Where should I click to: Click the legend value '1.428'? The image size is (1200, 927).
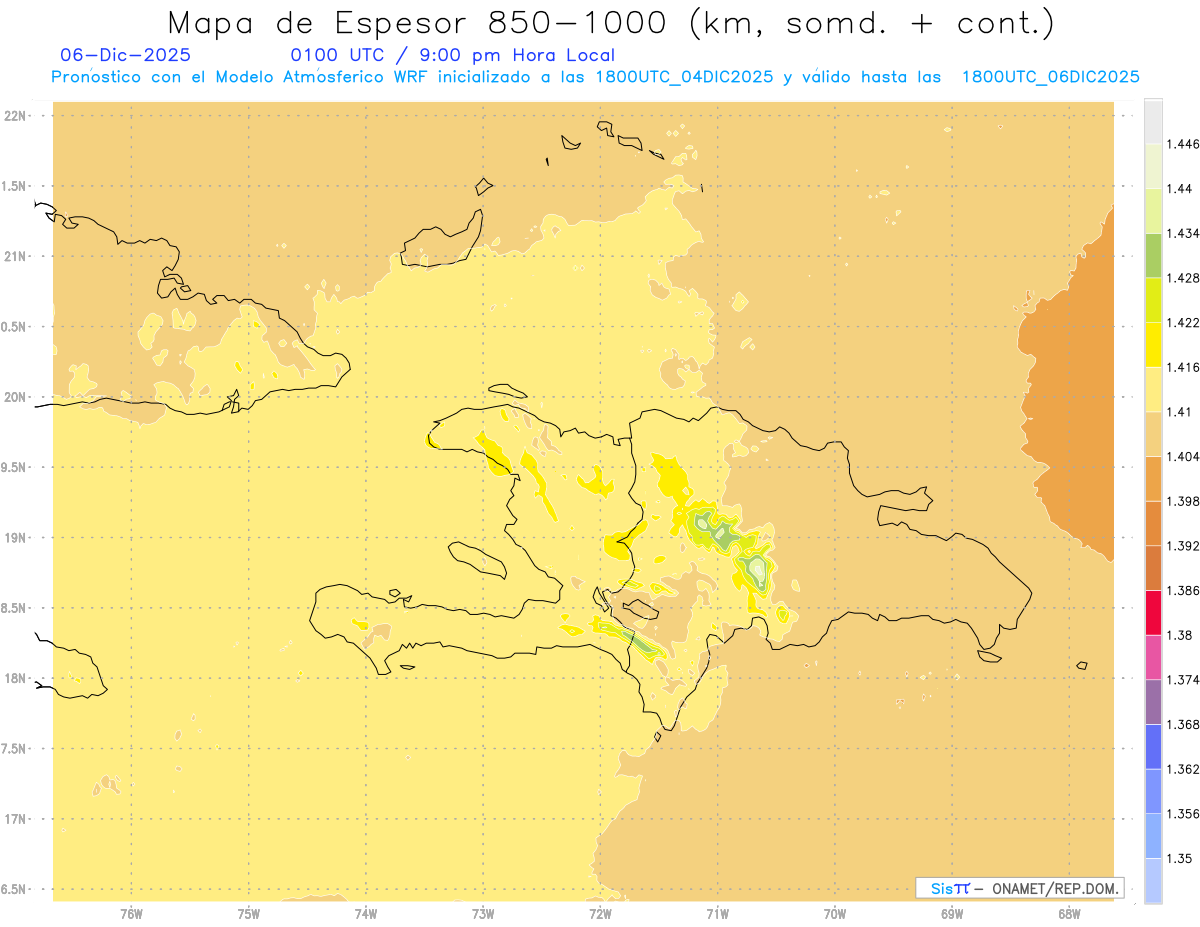pyautogui.click(x=1183, y=278)
